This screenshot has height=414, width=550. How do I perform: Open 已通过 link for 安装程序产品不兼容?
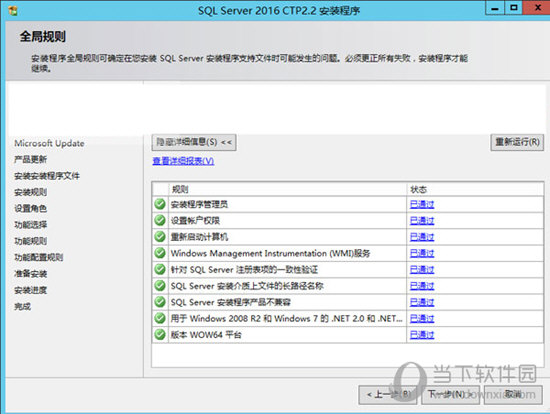[422, 302]
